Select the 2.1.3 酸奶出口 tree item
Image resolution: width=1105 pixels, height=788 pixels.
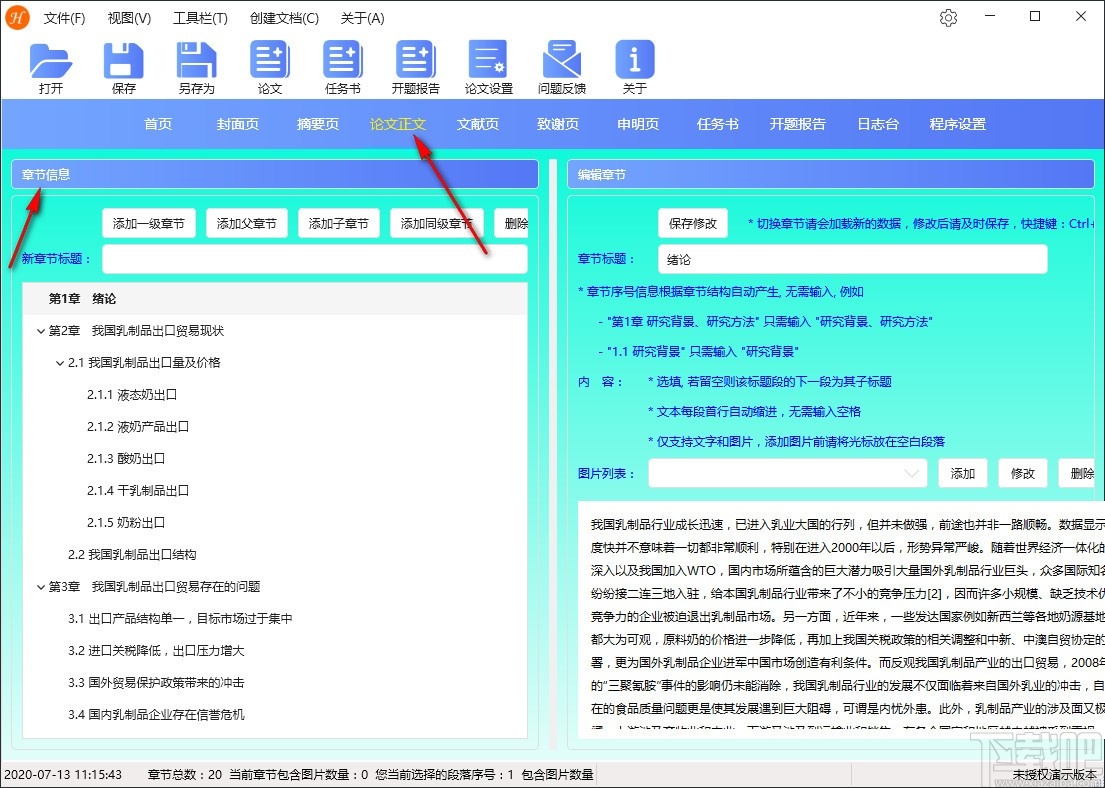click(125, 458)
